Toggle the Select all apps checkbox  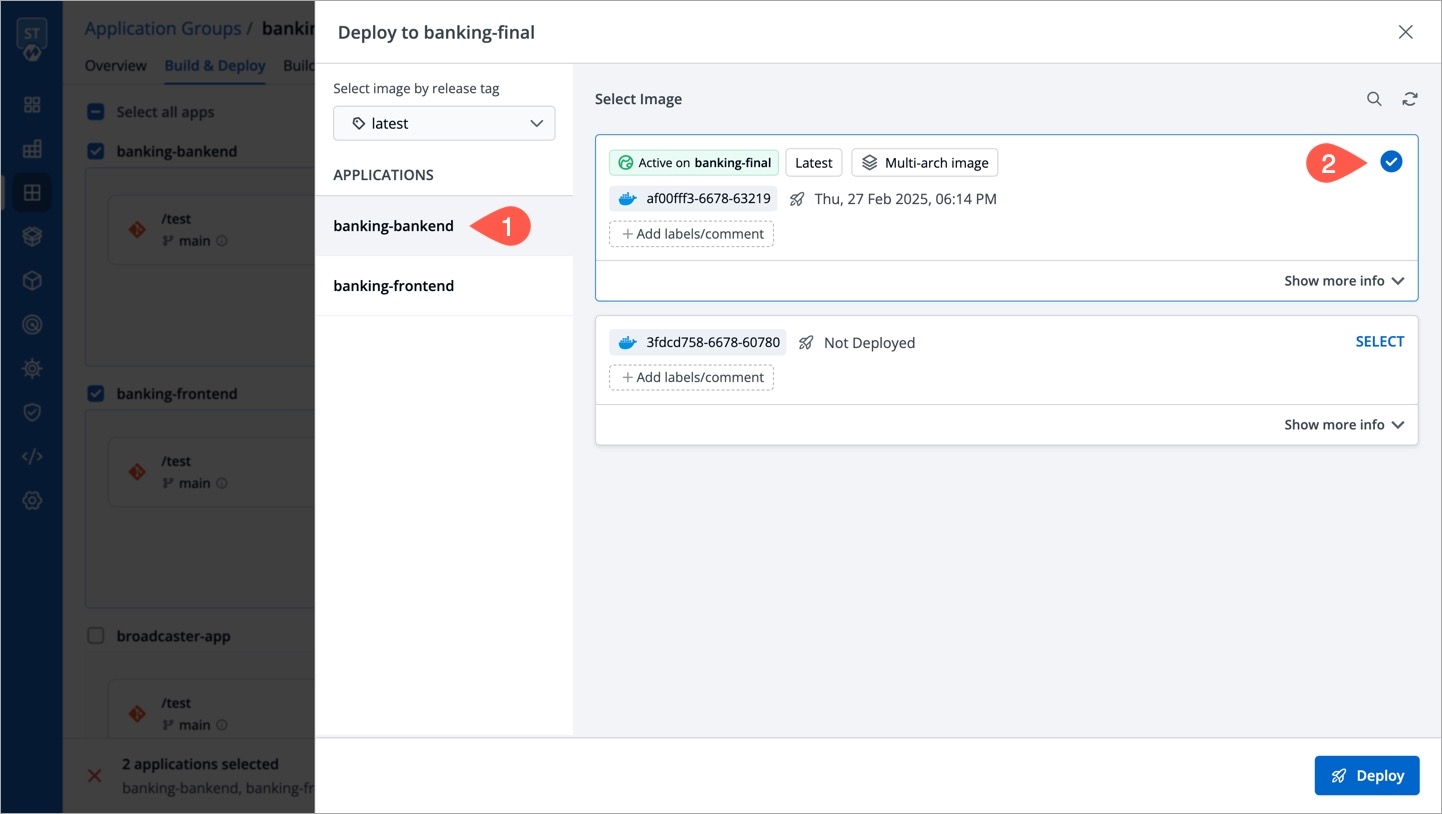click(x=96, y=112)
